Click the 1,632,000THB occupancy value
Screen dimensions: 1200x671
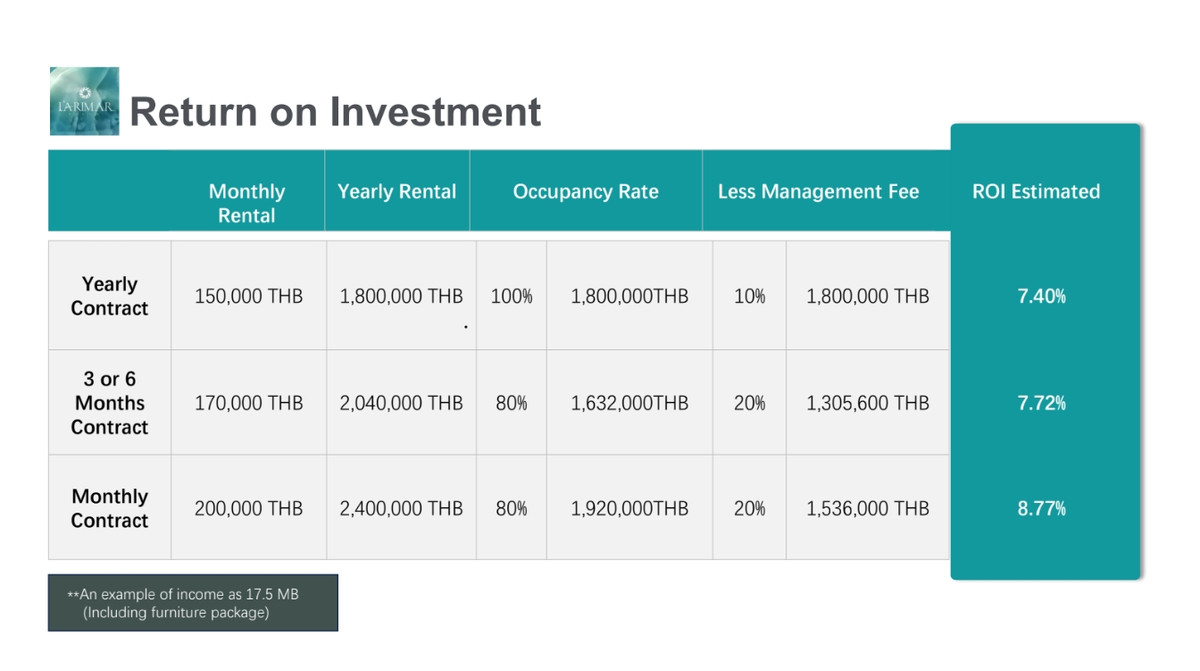(630, 403)
